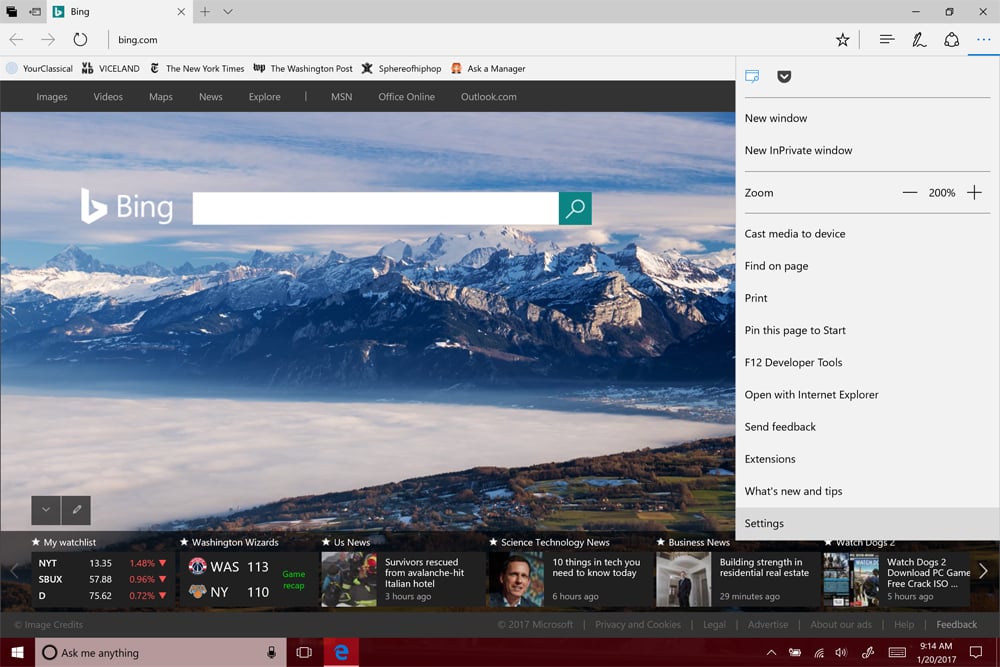Open 10 things in tech story
Image resolution: width=1000 pixels, height=667 pixels.
click(571, 579)
